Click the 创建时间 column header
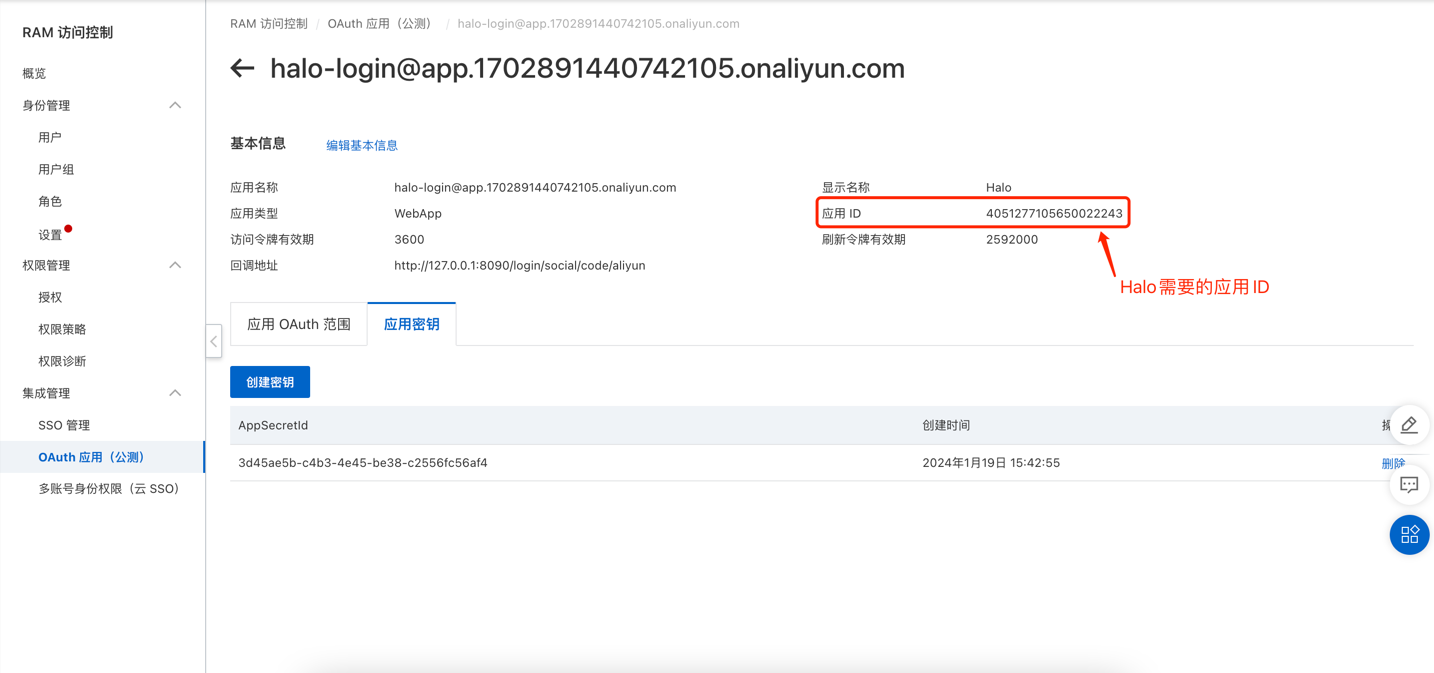Screen dimensions: 1434x673 (946, 425)
